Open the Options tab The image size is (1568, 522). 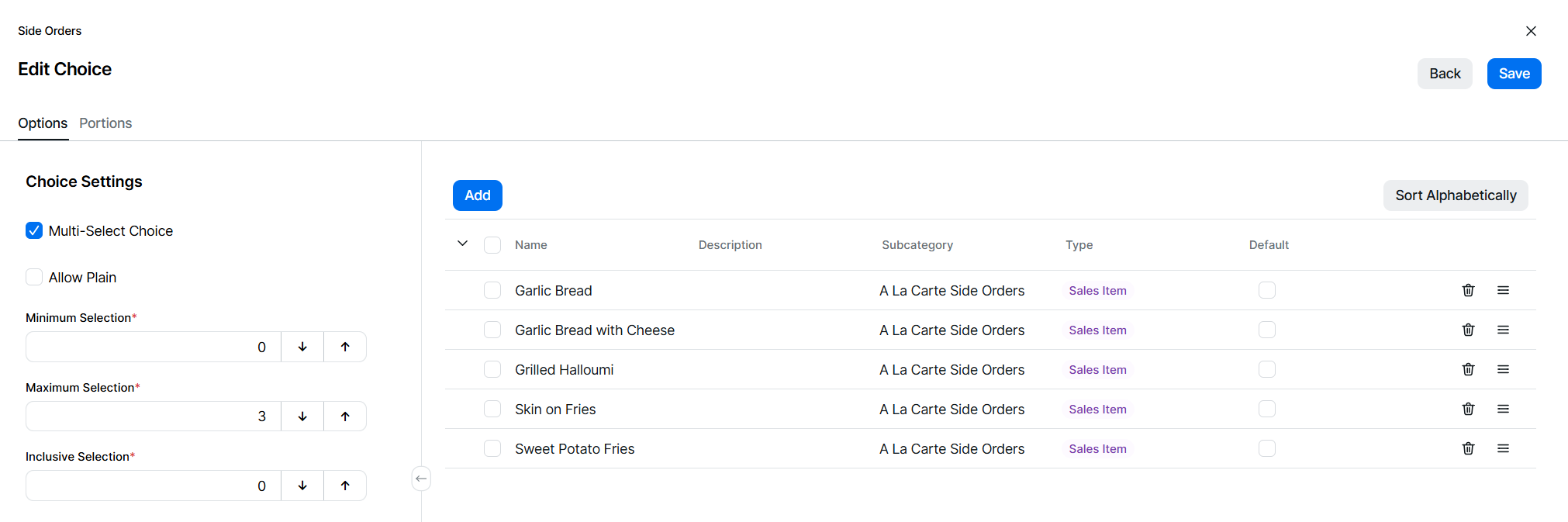click(43, 123)
